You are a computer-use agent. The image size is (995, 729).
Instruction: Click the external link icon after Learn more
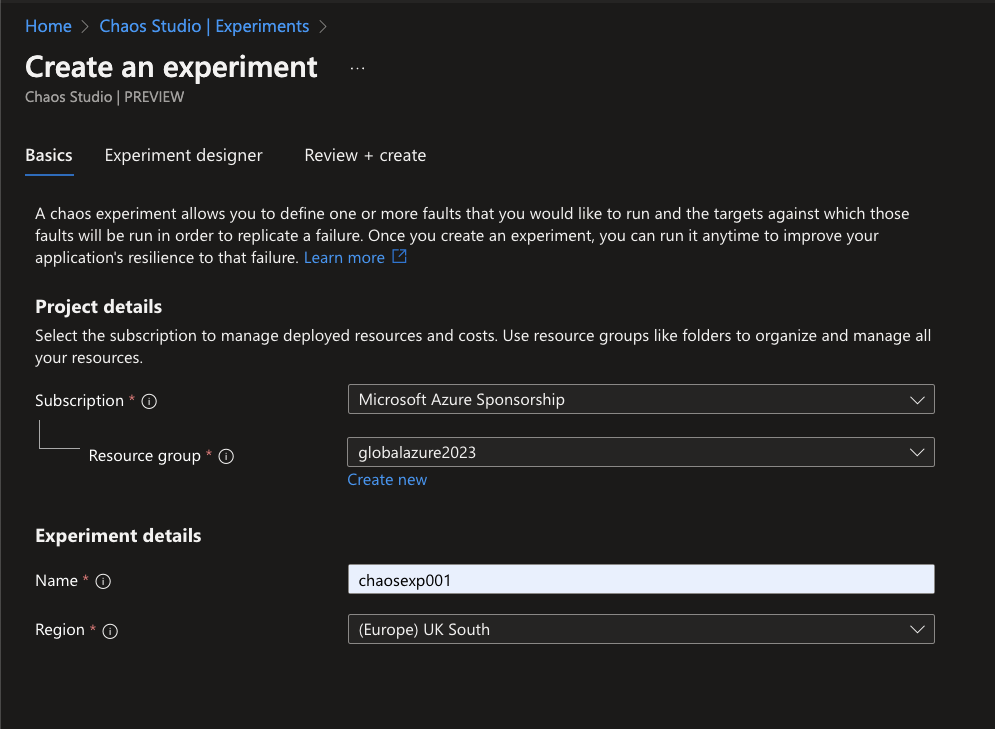click(399, 256)
